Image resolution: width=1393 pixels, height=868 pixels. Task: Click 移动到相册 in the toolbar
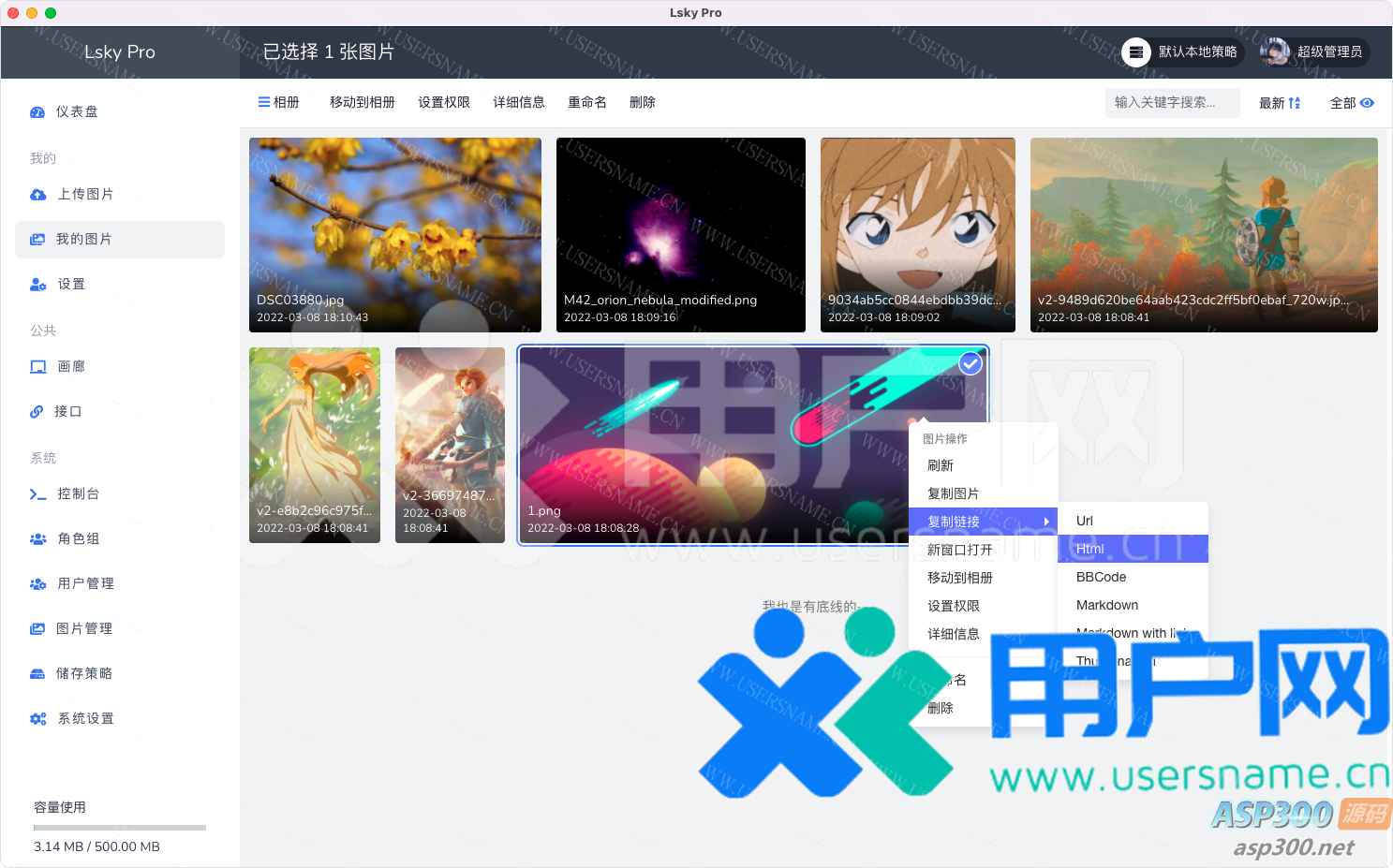[363, 102]
